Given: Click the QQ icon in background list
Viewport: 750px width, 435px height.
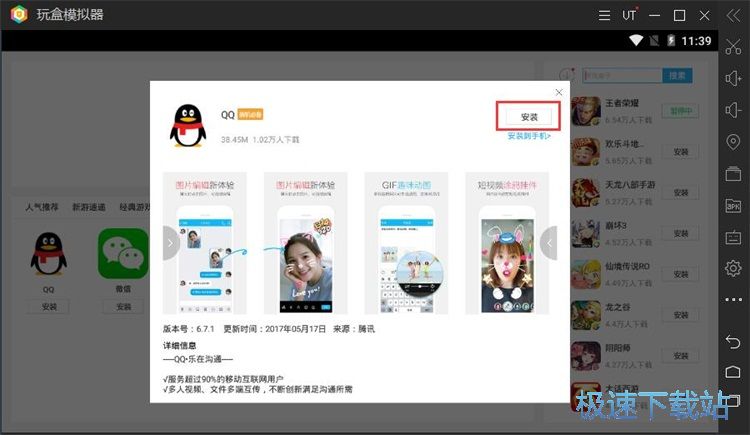Looking at the screenshot, I should pos(48,254).
